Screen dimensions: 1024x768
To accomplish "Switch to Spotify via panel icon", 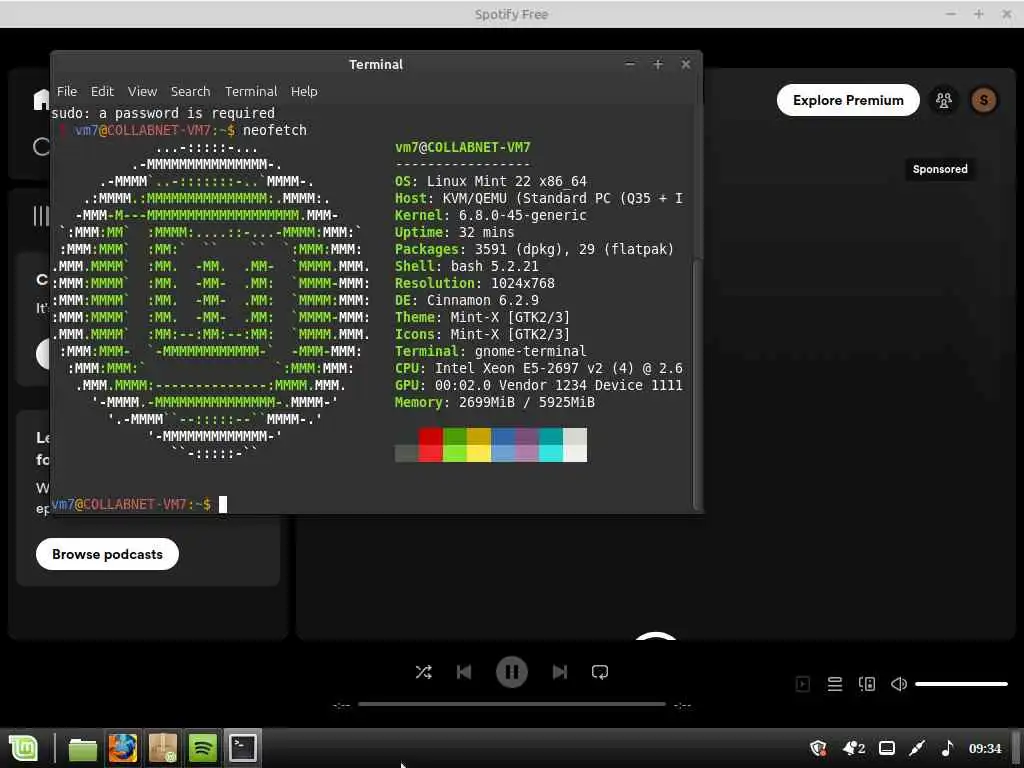I will (x=202, y=748).
